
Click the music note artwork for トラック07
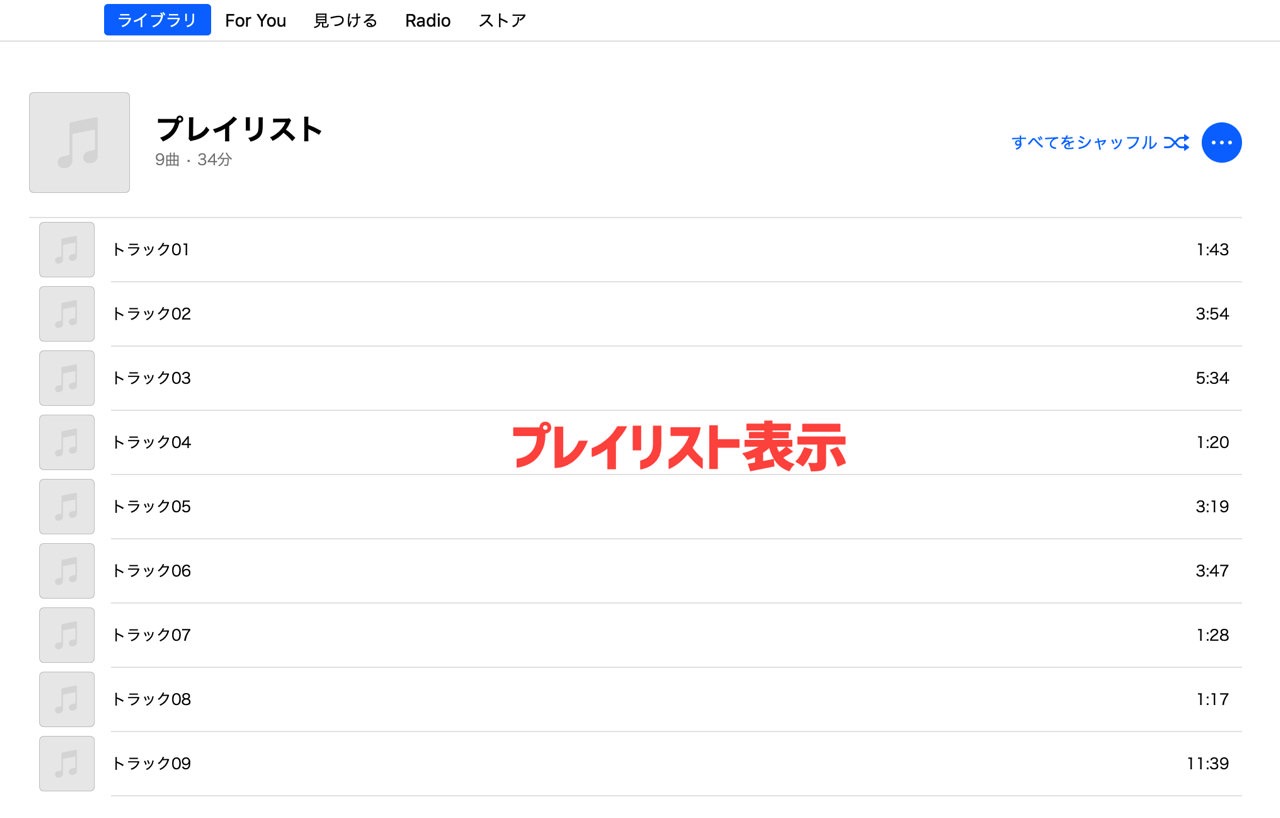coord(67,635)
